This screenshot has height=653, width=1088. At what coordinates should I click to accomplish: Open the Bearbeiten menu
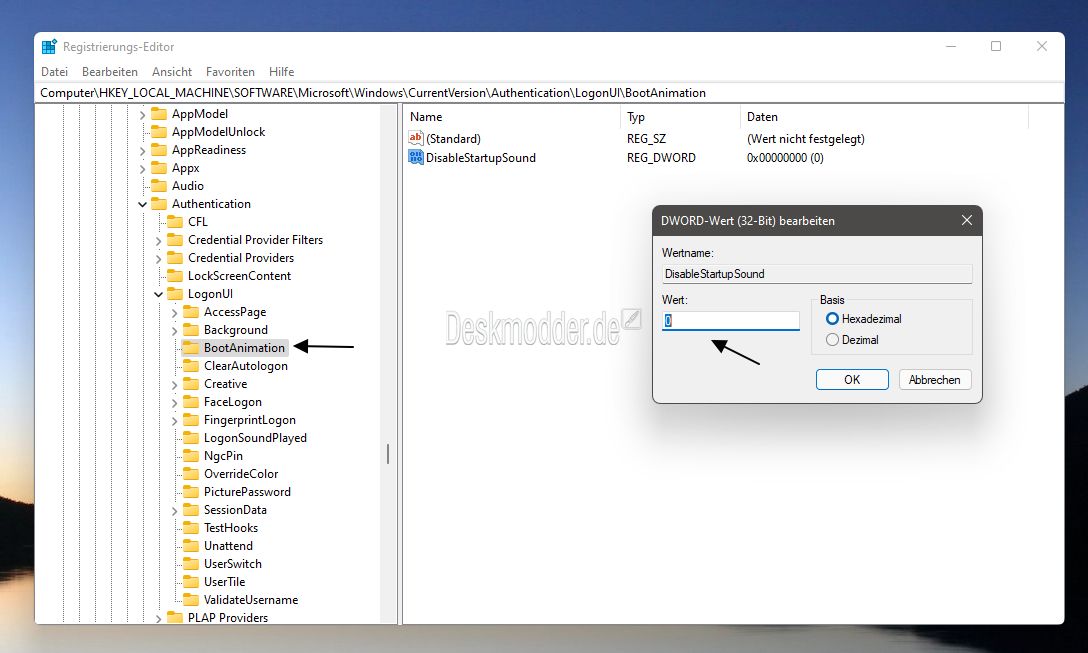click(110, 72)
